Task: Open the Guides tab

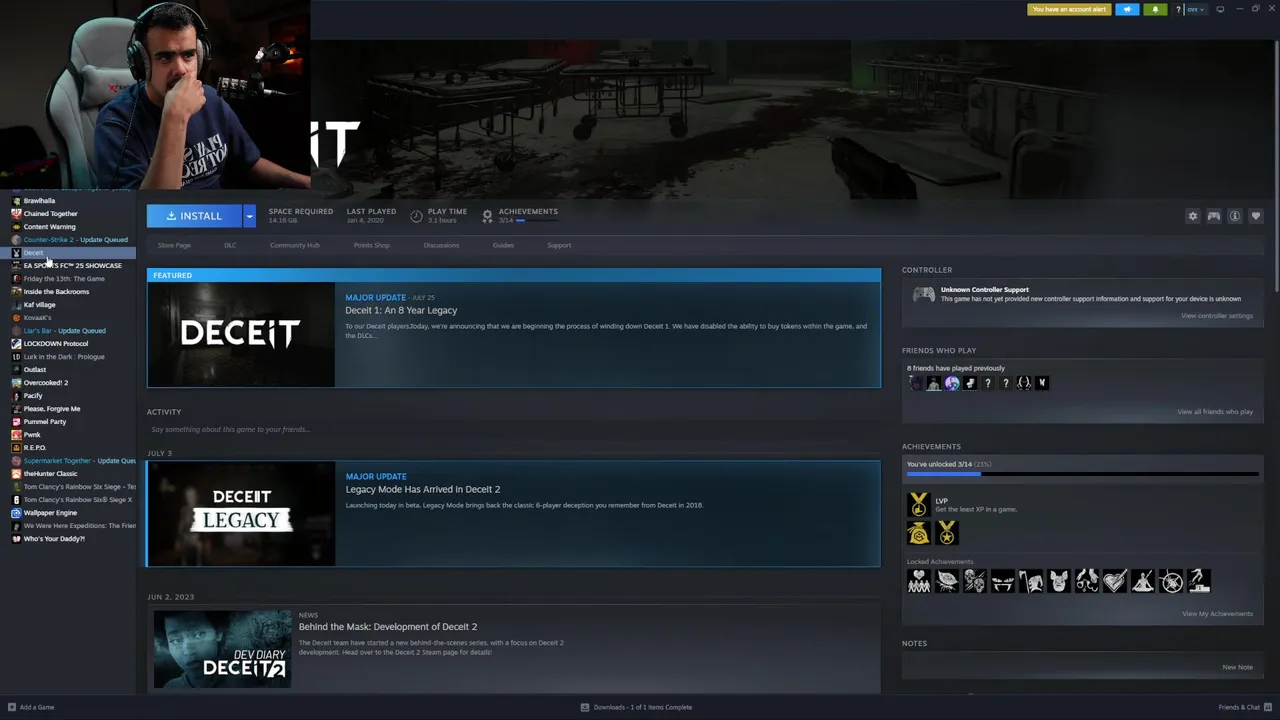Action: (x=503, y=245)
